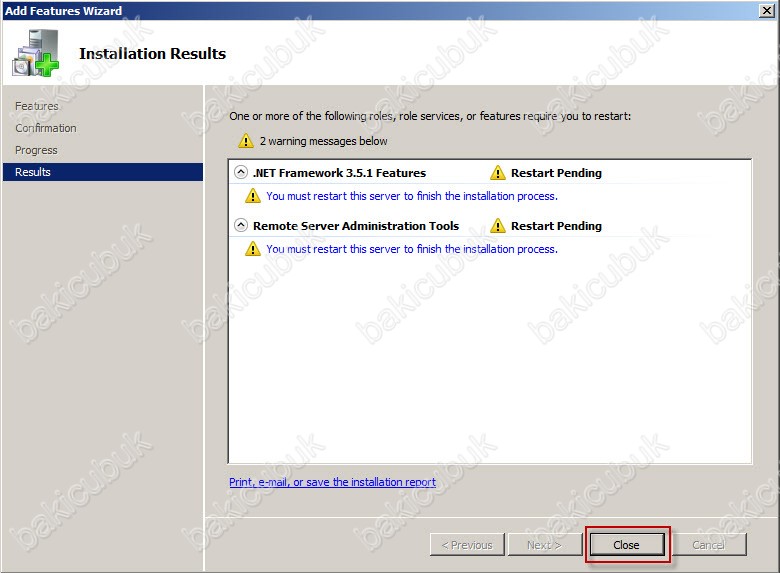Select the Features step in the sidebar

tap(37, 106)
